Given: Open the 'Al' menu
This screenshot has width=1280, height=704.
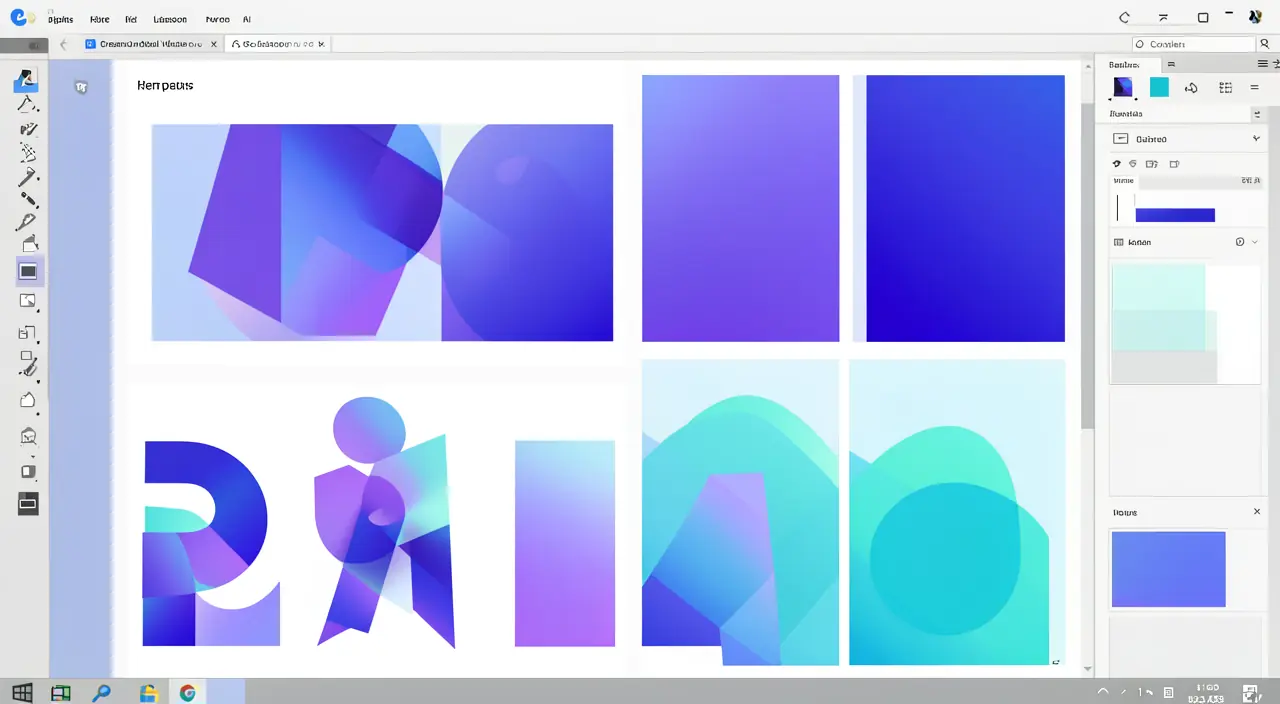Looking at the screenshot, I should (x=247, y=19).
